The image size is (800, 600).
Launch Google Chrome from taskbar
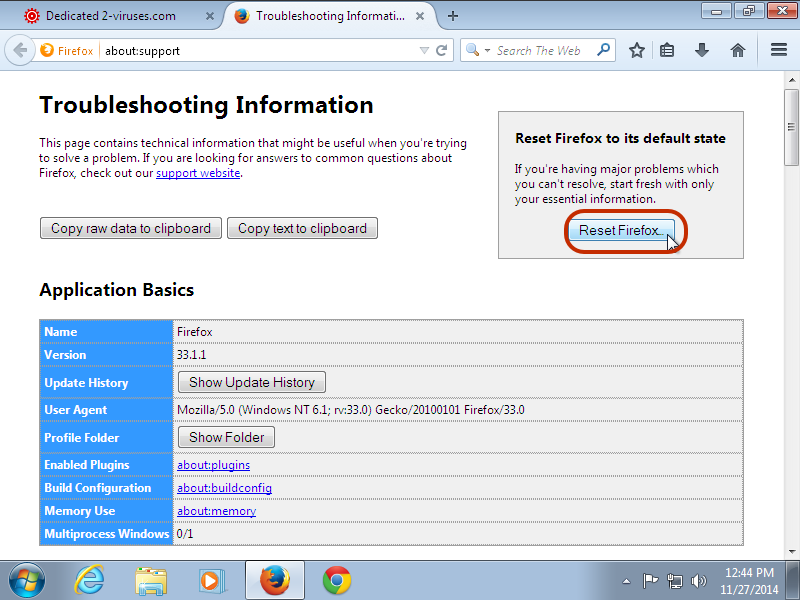[x=337, y=580]
